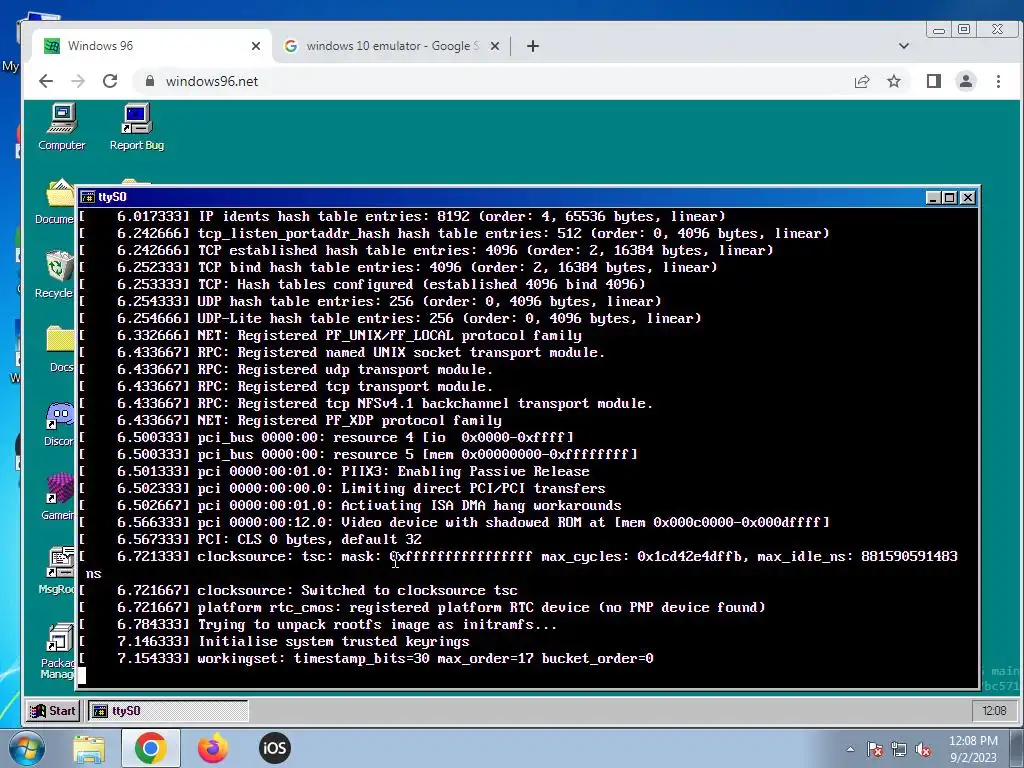The height and width of the screenshot is (768, 1024).
Task: Open the Documents folder icon on desktop
Action: coord(57,202)
